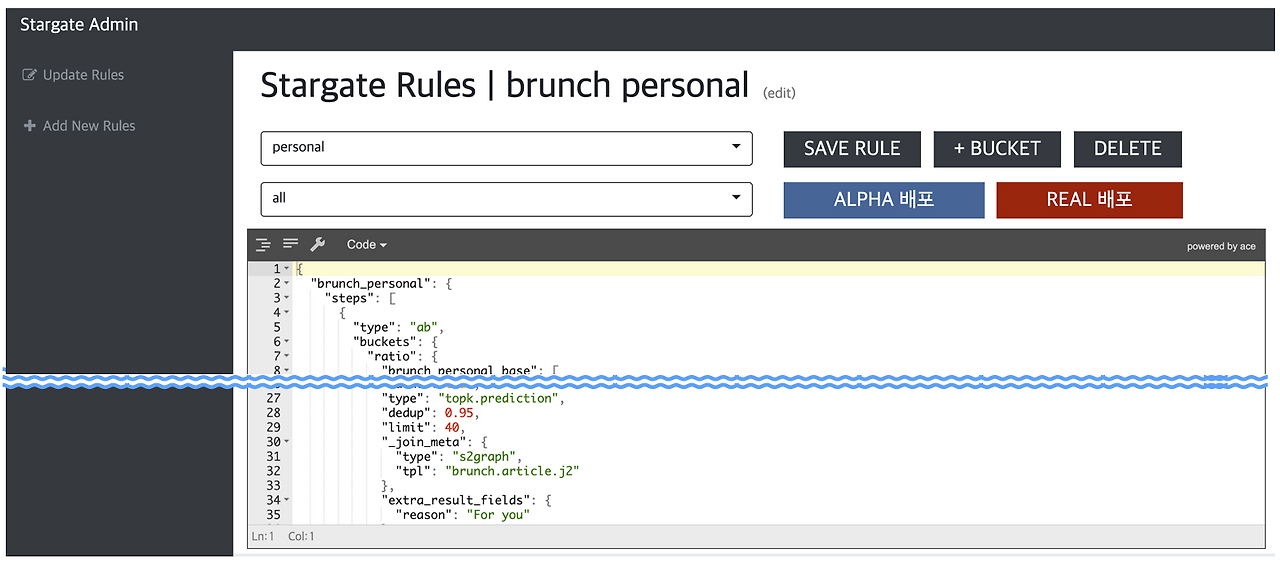This screenshot has height=563, width=1280.
Task: Go to Add New Rules page
Action: [89, 126]
